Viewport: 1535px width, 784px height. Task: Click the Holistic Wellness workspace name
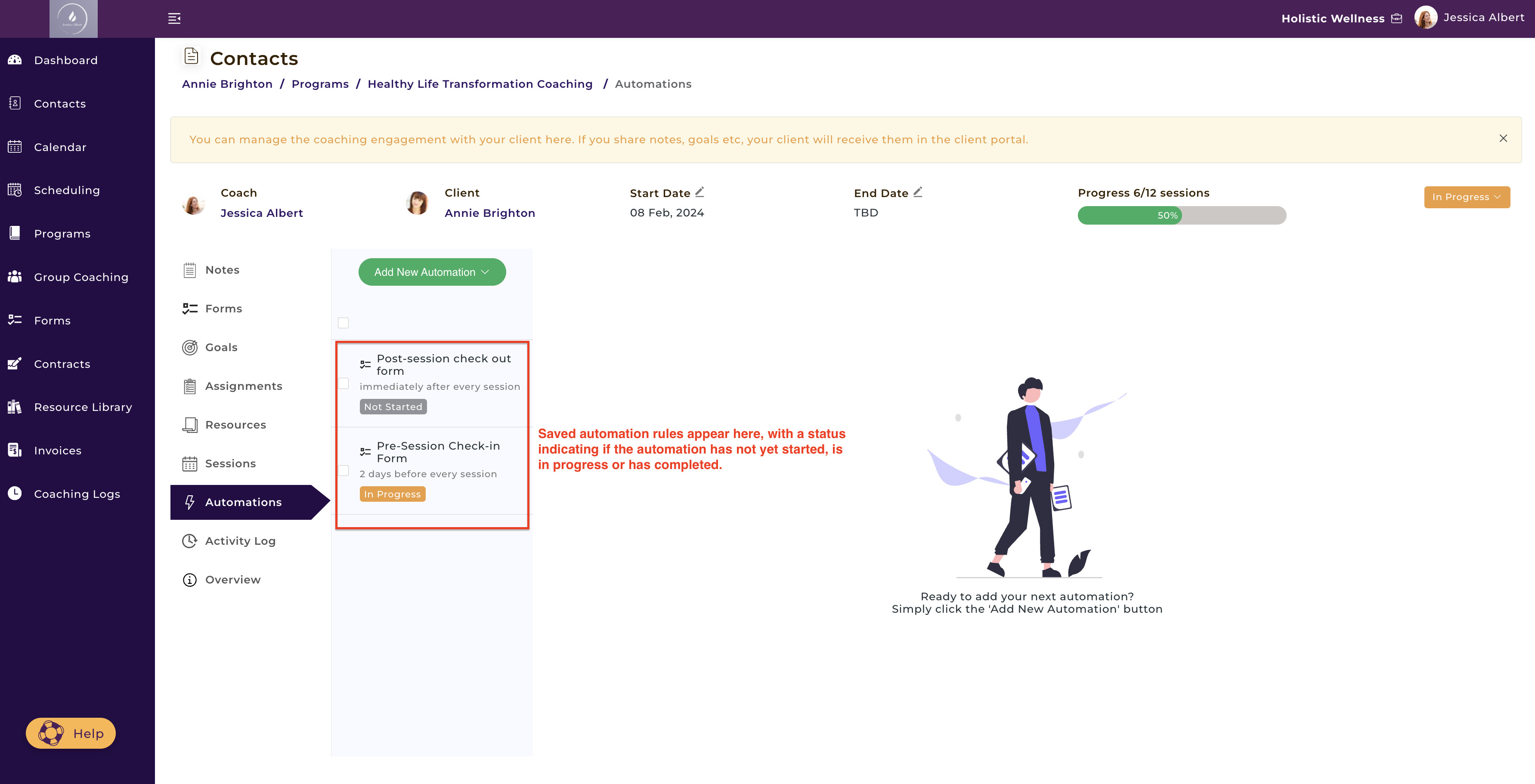coord(1332,19)
